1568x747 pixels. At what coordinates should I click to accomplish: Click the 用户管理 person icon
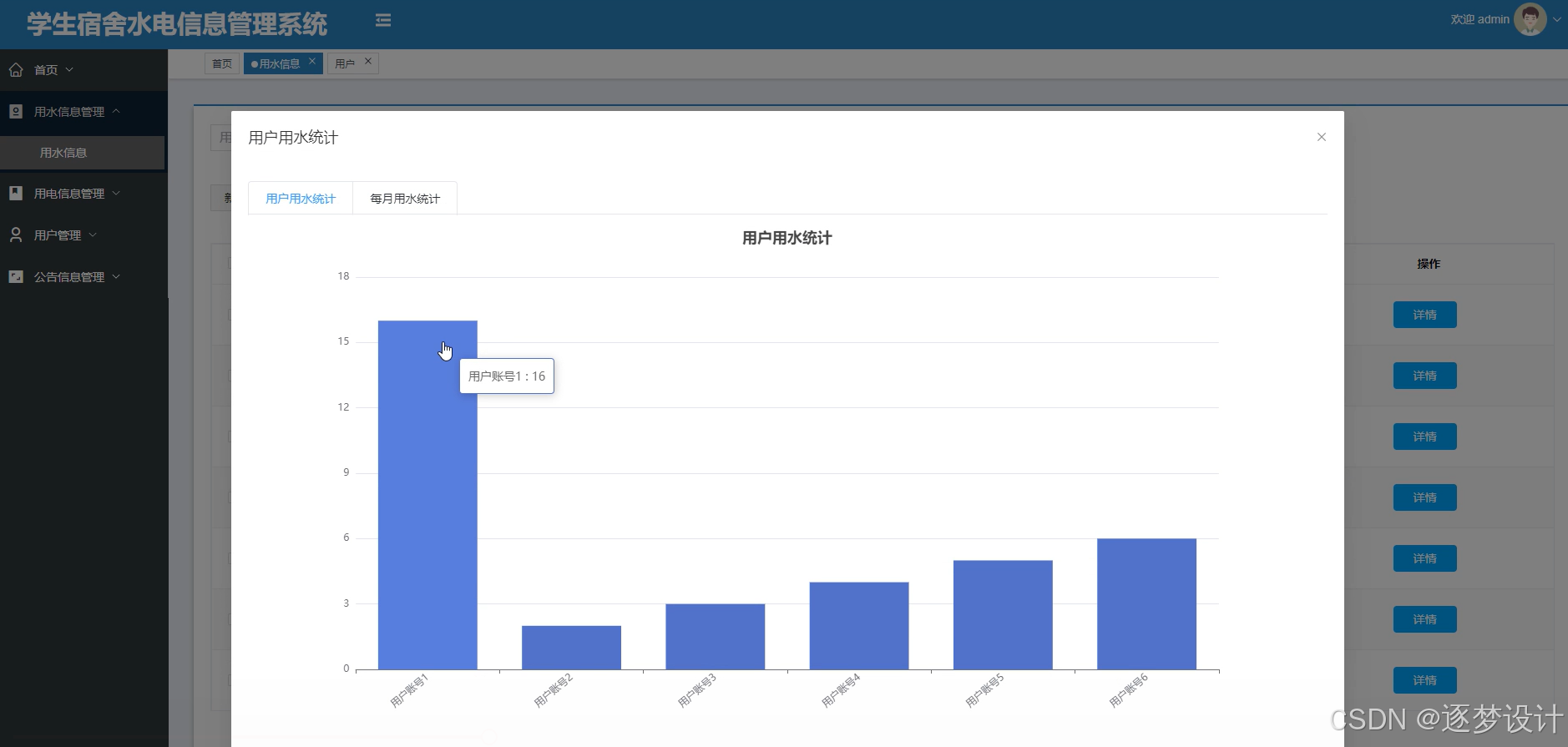(x=16, y=235)
